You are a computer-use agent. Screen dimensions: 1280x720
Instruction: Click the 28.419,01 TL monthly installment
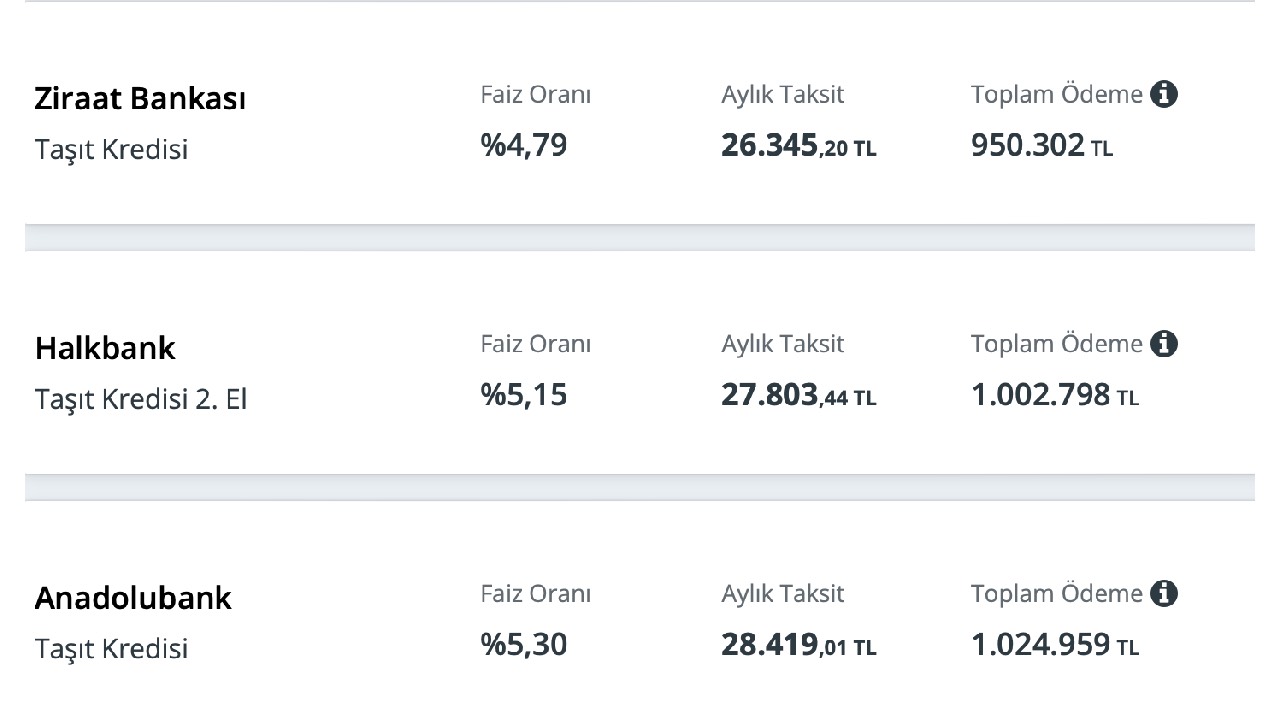(x=799, y=645)
